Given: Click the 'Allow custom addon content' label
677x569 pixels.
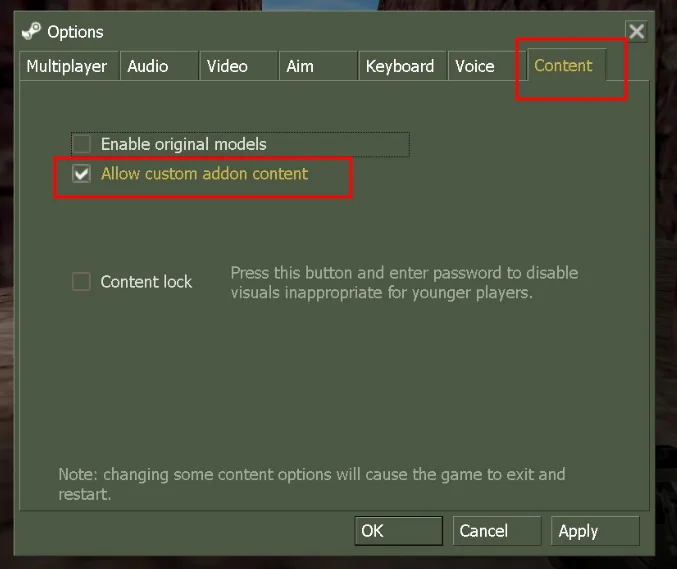Looking at the screenshot, I should 204,174.
